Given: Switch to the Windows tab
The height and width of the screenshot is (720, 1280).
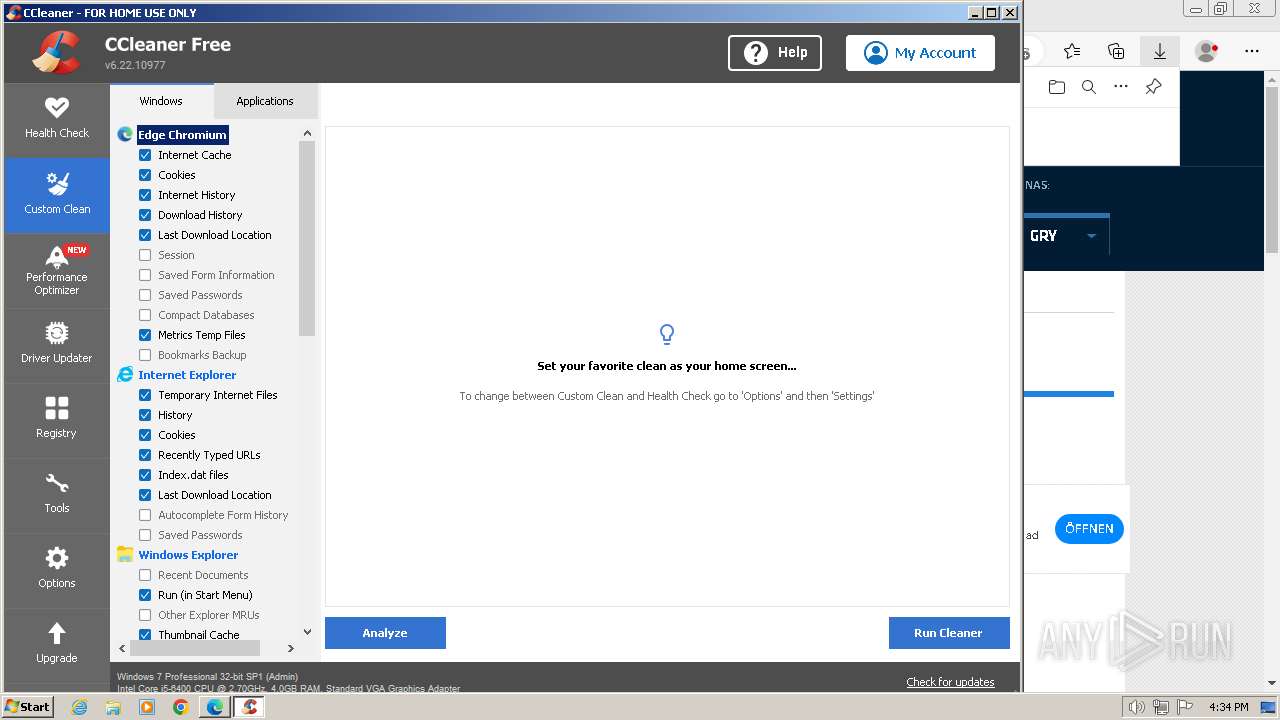Looking at the screenshot, I should pyautogui.click(x=161, y=101).
